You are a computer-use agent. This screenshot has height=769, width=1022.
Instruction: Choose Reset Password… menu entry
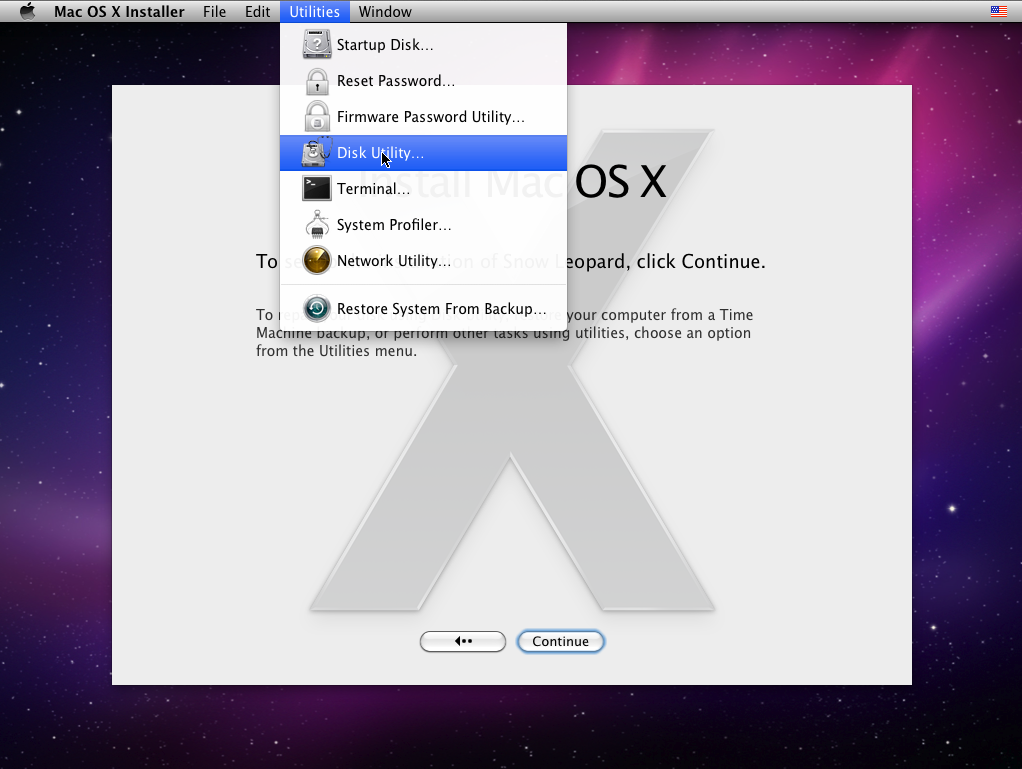coord(423,81)
